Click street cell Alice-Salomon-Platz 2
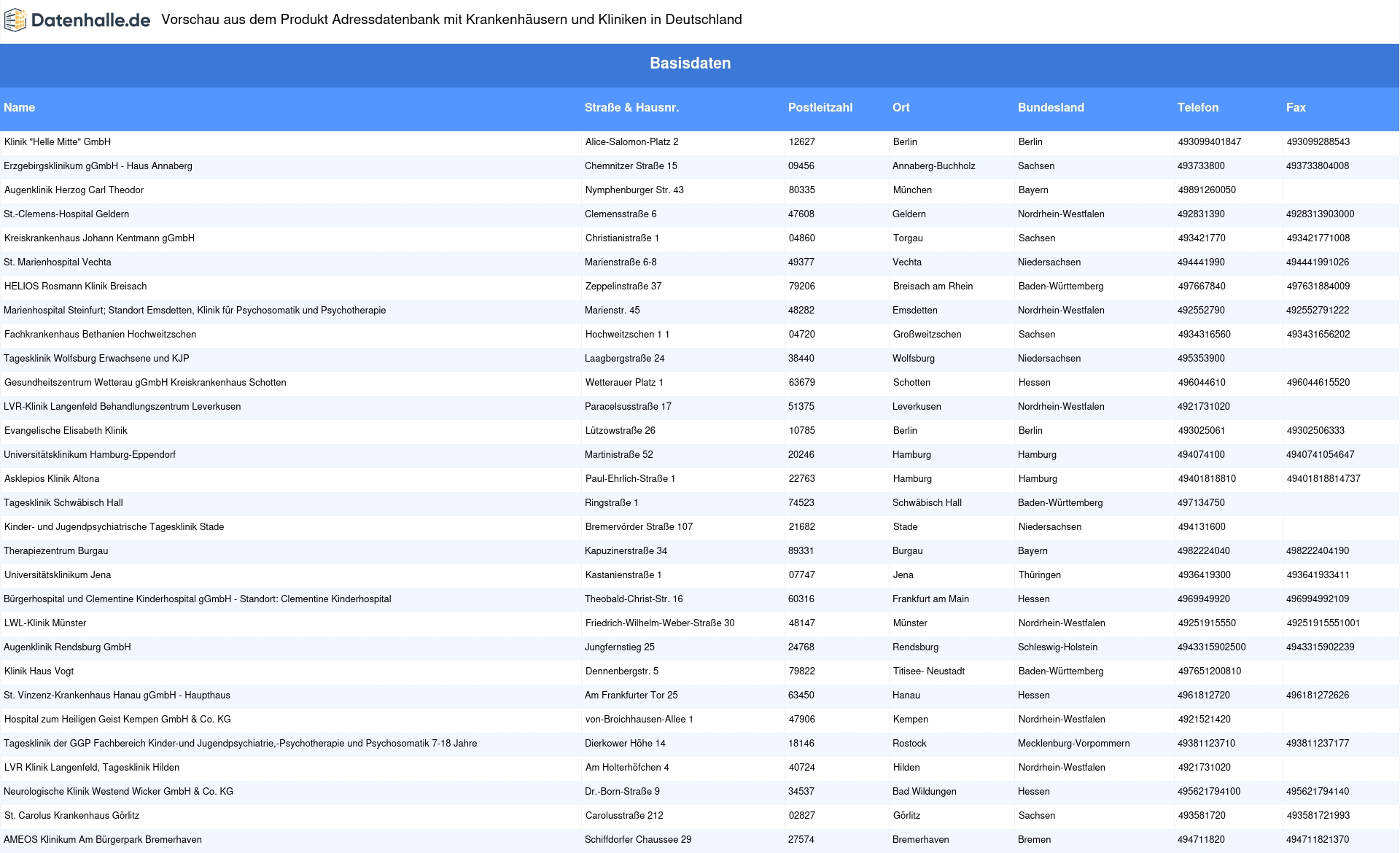The width and height of the screenshot is (1400, 853). [631, 142]
